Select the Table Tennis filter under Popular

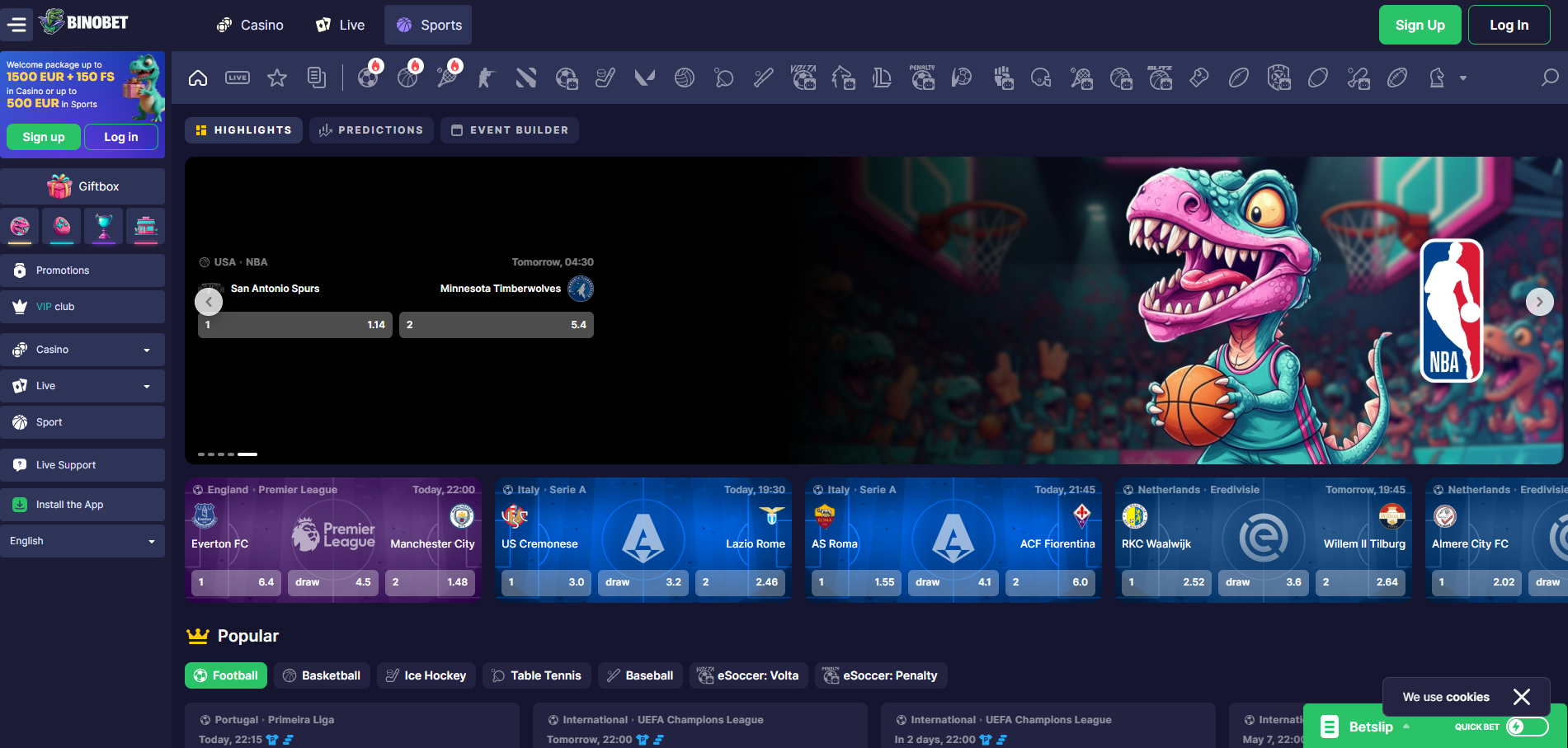537,675
